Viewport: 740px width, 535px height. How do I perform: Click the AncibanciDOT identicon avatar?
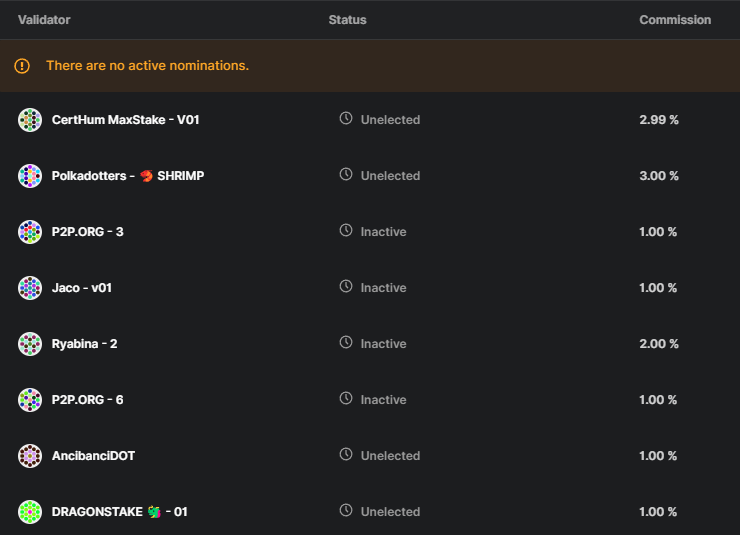click(30, 456)
